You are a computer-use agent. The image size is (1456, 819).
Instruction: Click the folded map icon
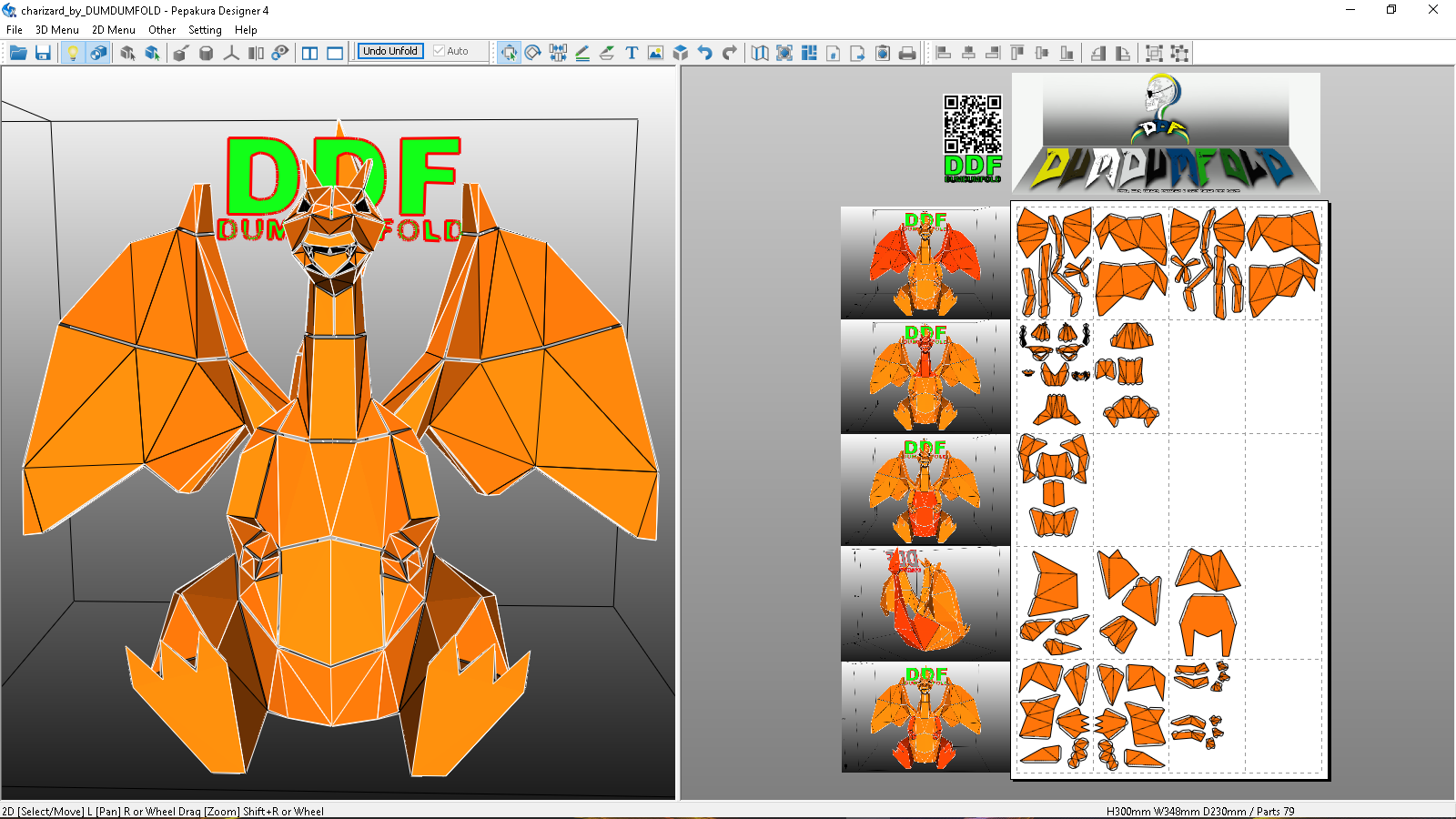(x=760, y=53)
